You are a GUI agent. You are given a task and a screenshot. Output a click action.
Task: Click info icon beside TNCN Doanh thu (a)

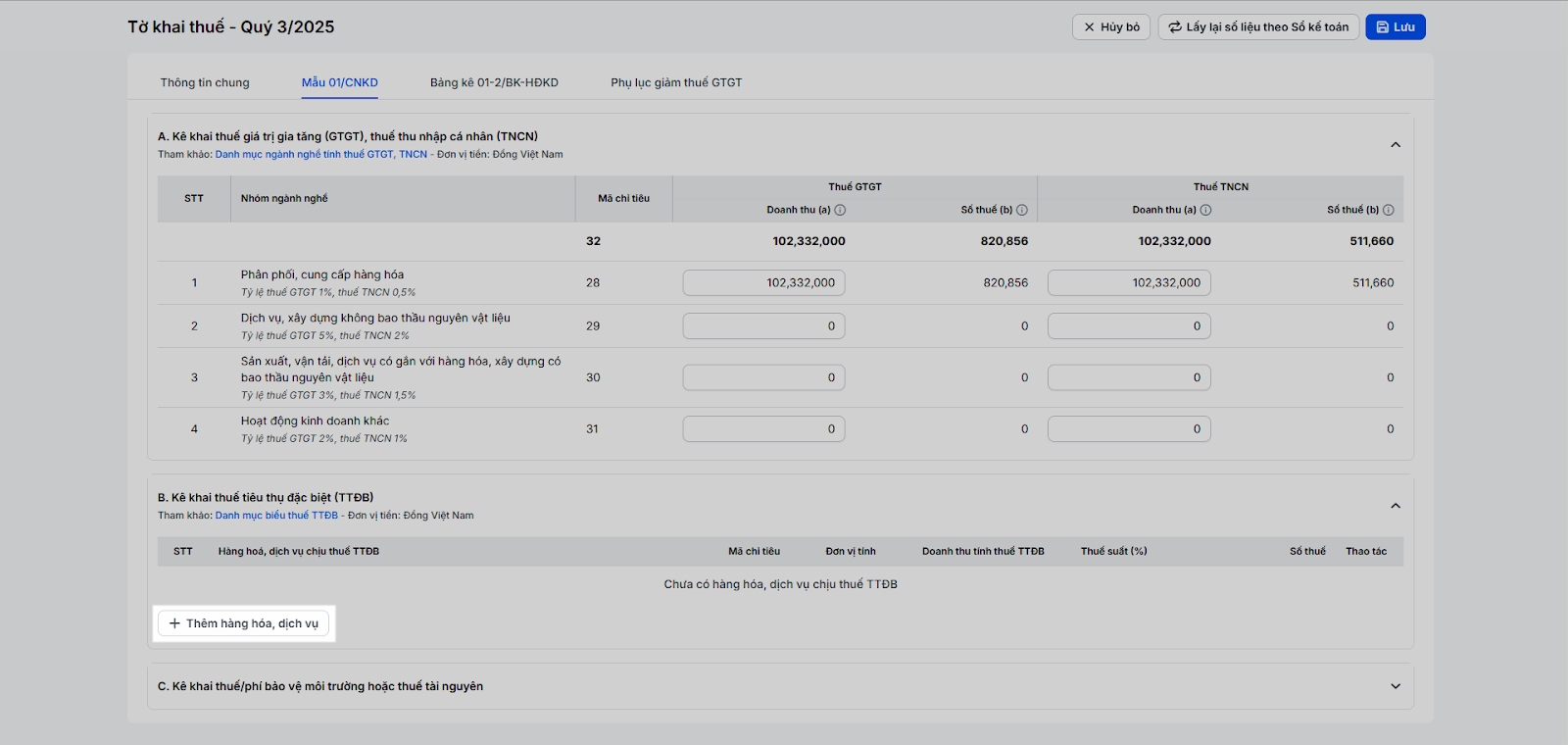click(x=1205, y=210)
